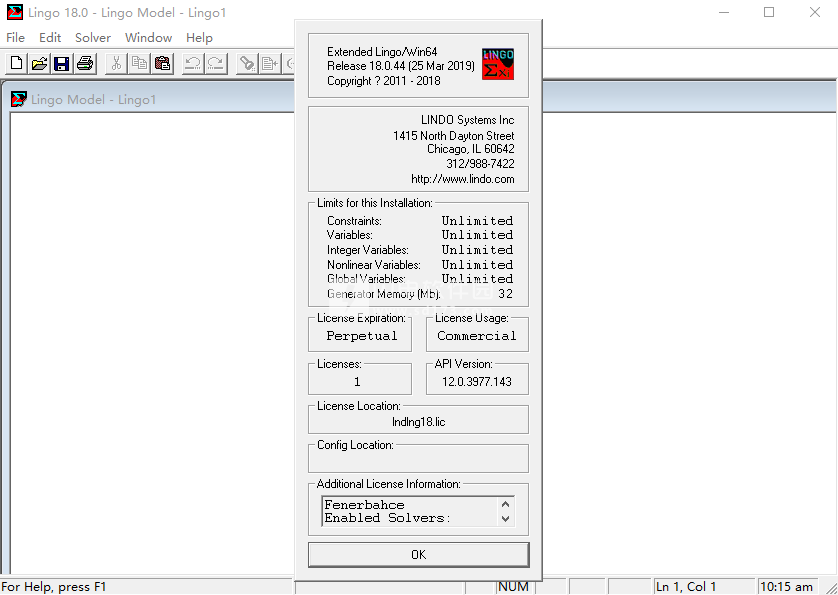Viewport: 838px width, 595px height.
Task: Click the Constraints Unlimited value
Action: pos(477,220)
